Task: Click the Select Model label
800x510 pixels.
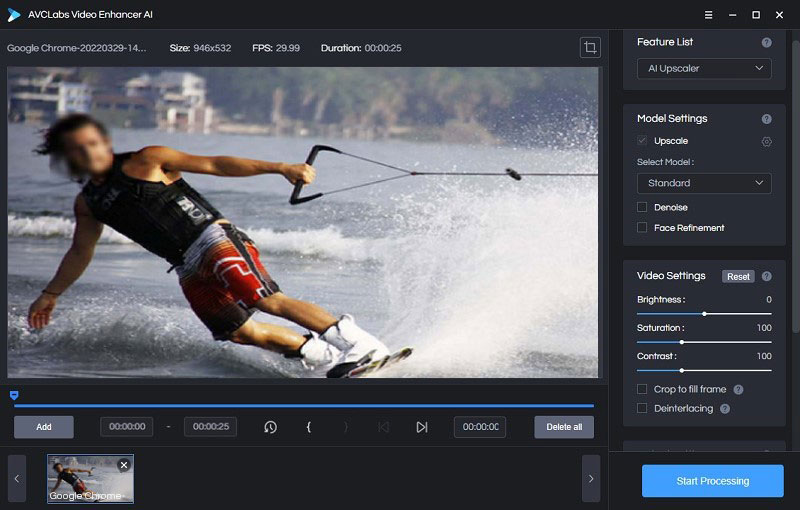Action: tap(665, 162)
